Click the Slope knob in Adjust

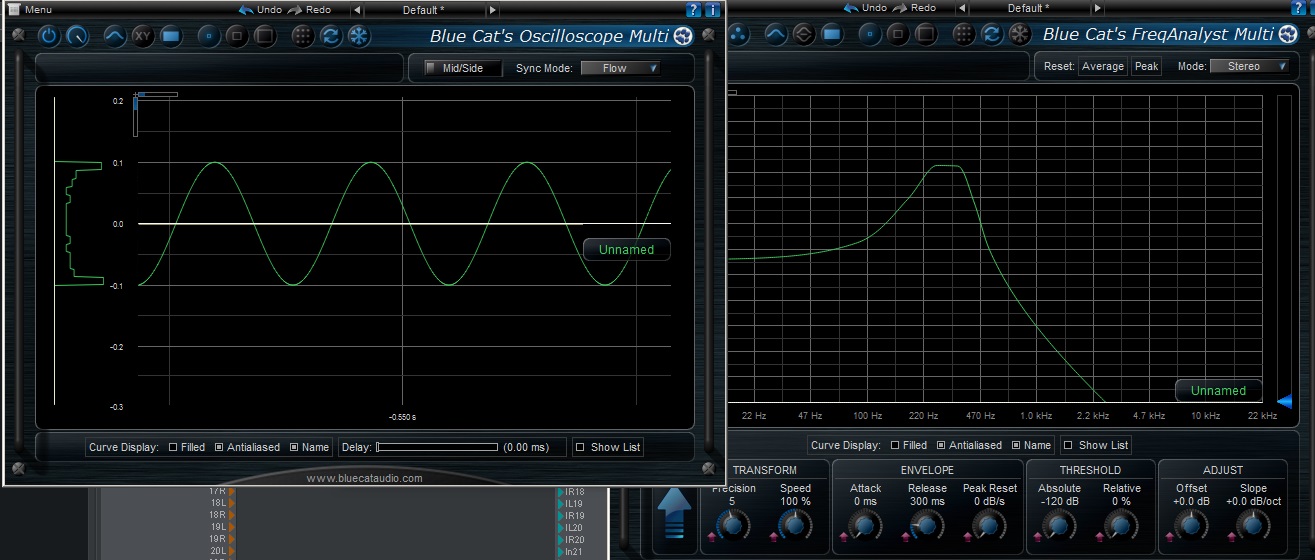[1252, 524]
